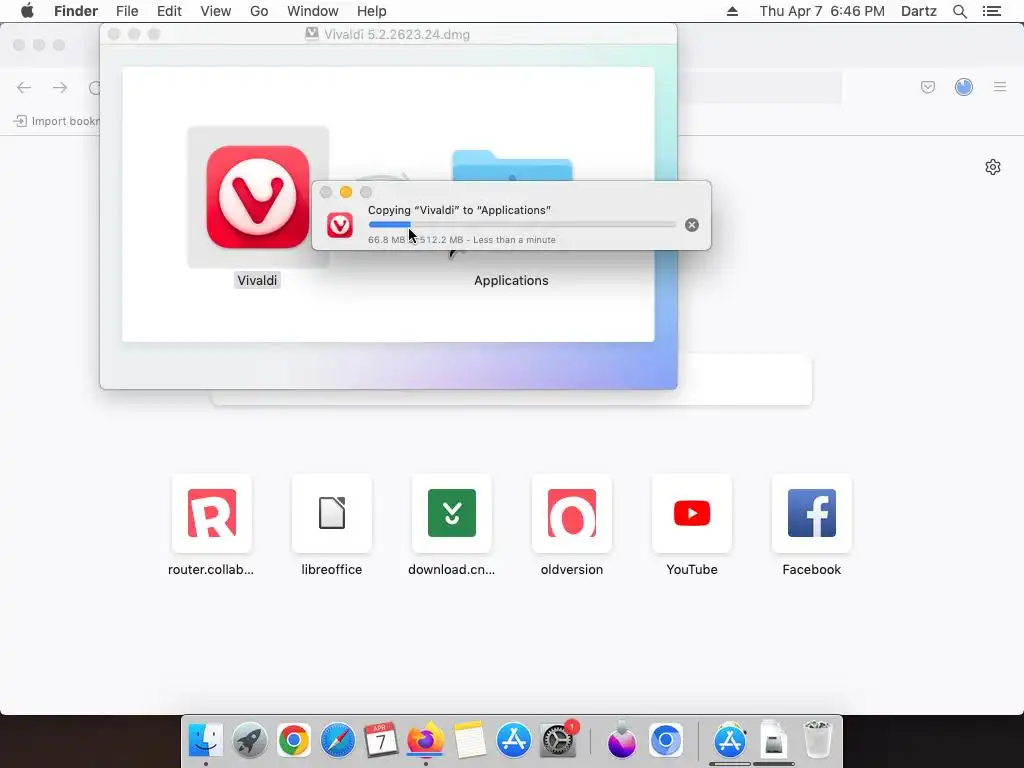Open the purple ball app in the Dock
Image resolution: width=1024 pixels, height=768 pixels.
point(622,741)
